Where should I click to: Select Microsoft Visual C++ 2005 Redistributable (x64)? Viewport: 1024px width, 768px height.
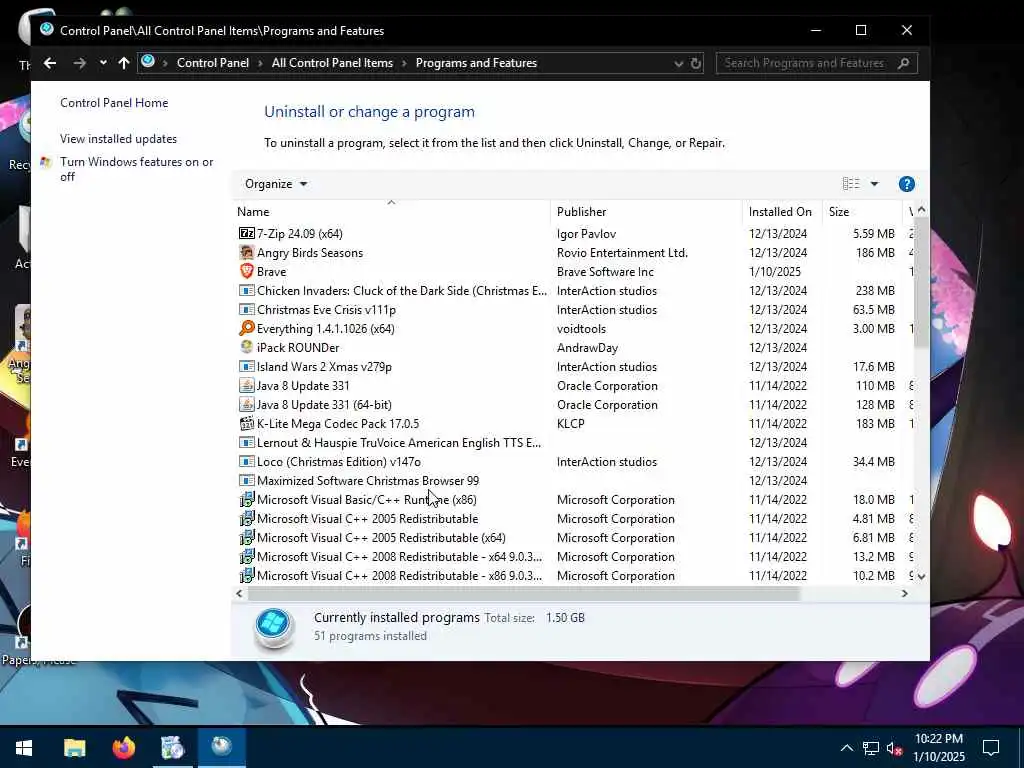click(573, 537)
